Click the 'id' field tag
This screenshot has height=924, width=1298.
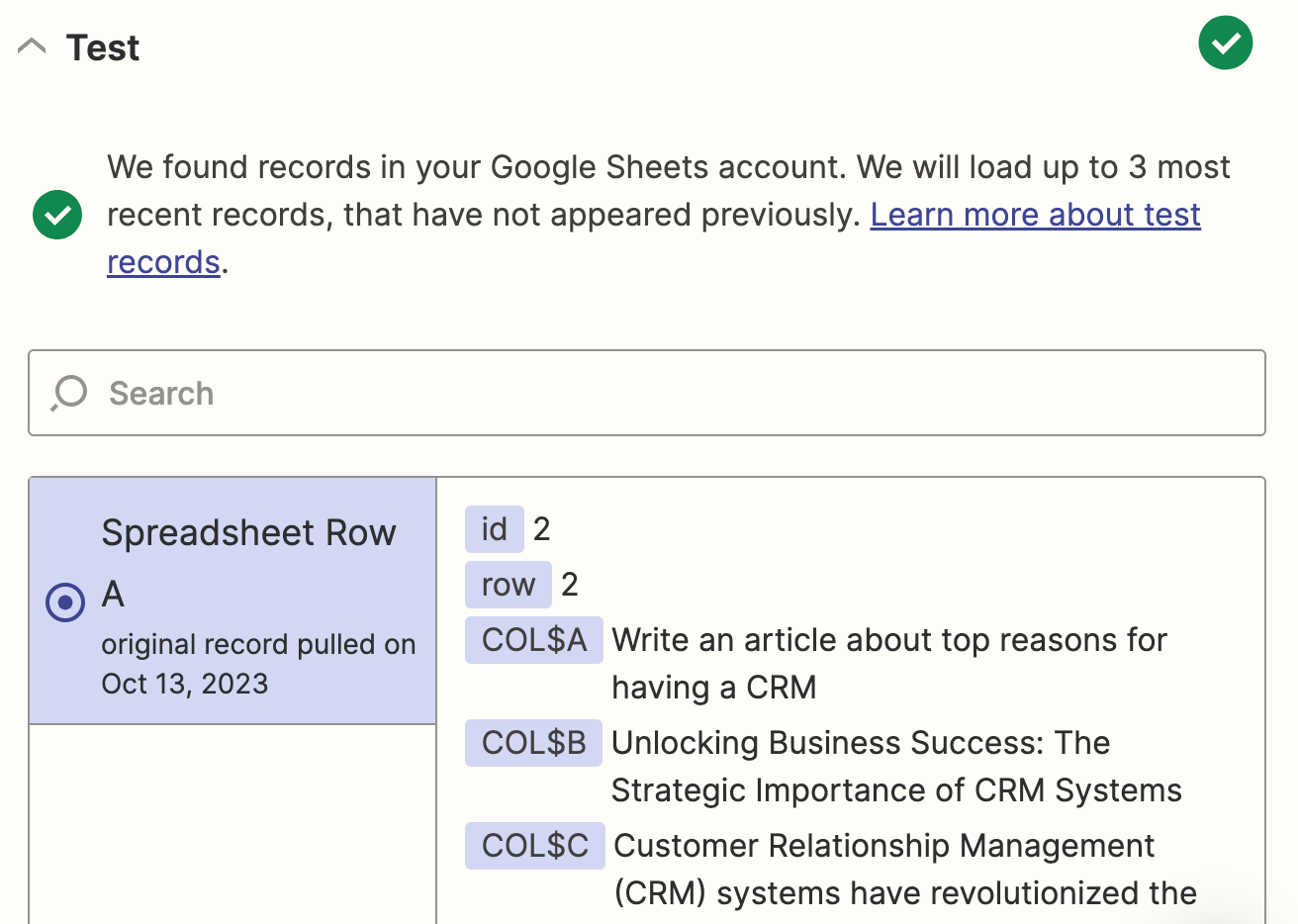tap(494, 529)
